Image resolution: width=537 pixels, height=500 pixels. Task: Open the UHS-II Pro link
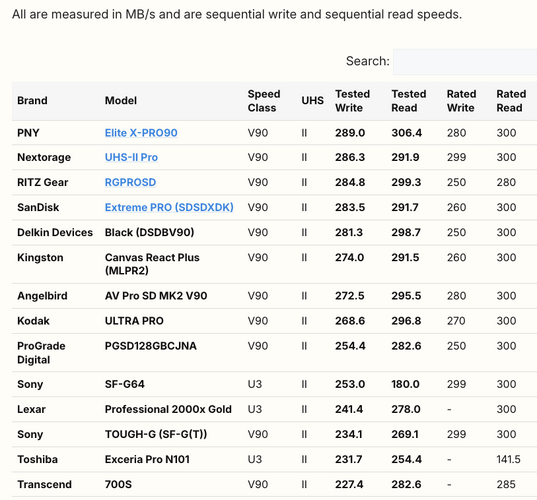point(131,157)
